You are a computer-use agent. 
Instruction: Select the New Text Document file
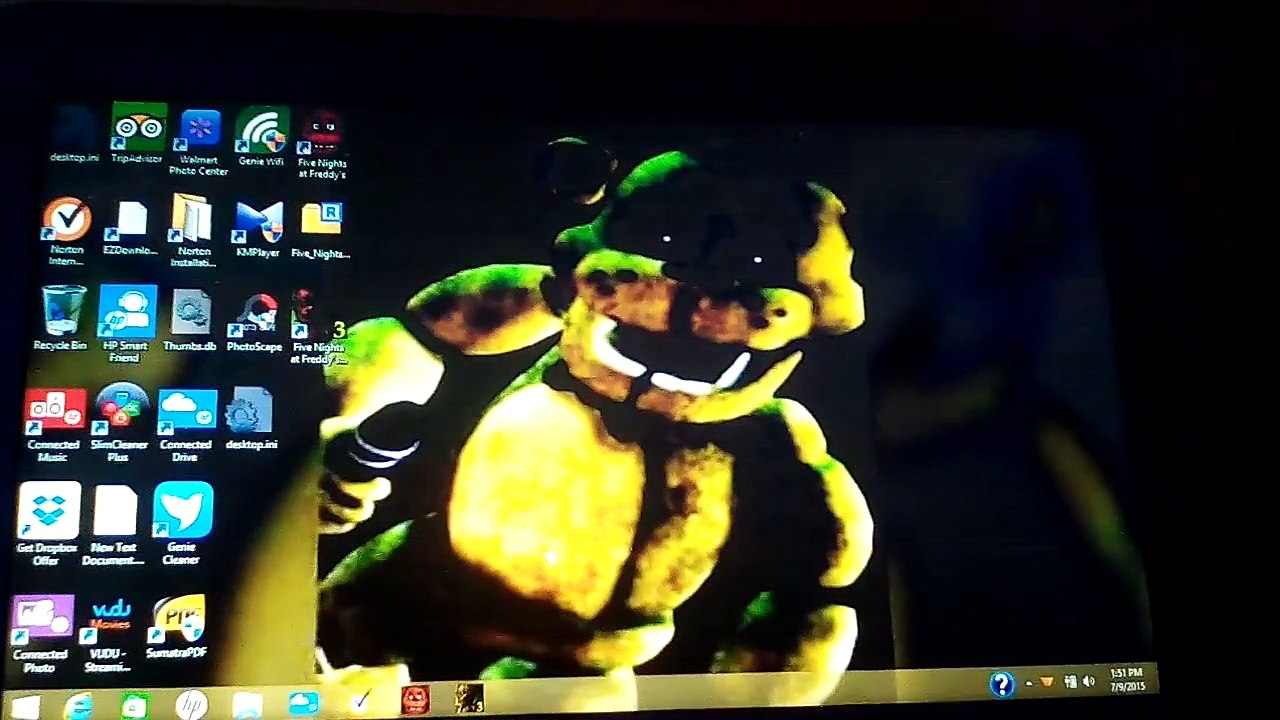pyautogui.click(x=114, y=526)
